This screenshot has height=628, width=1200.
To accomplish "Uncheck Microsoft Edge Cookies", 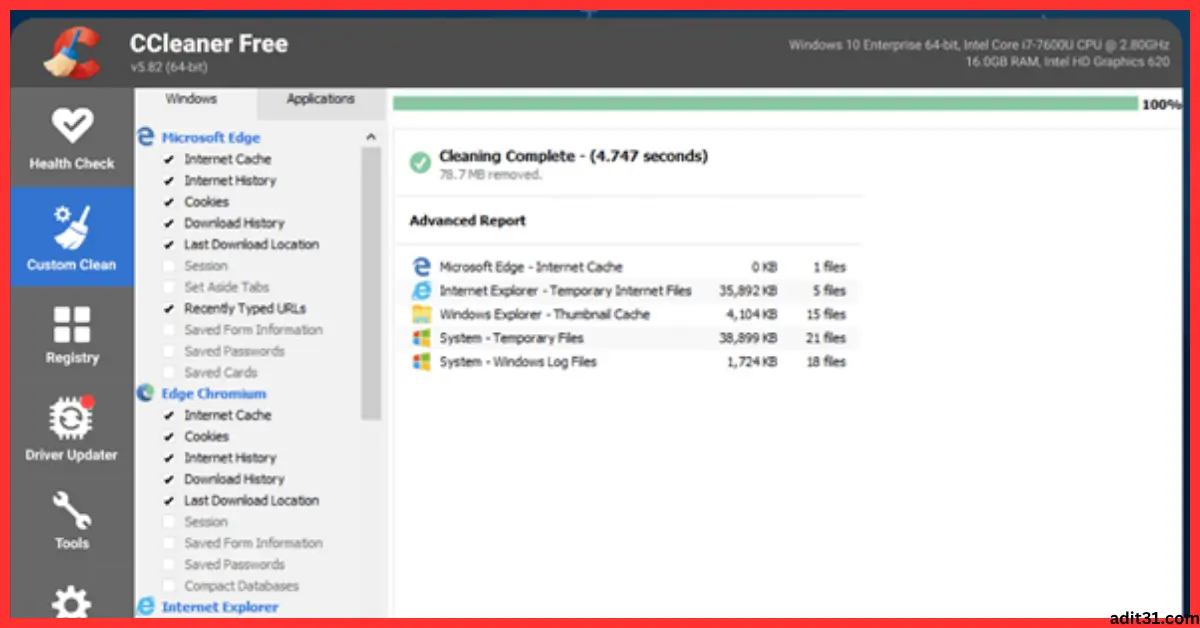I will (x=168, y=202).
